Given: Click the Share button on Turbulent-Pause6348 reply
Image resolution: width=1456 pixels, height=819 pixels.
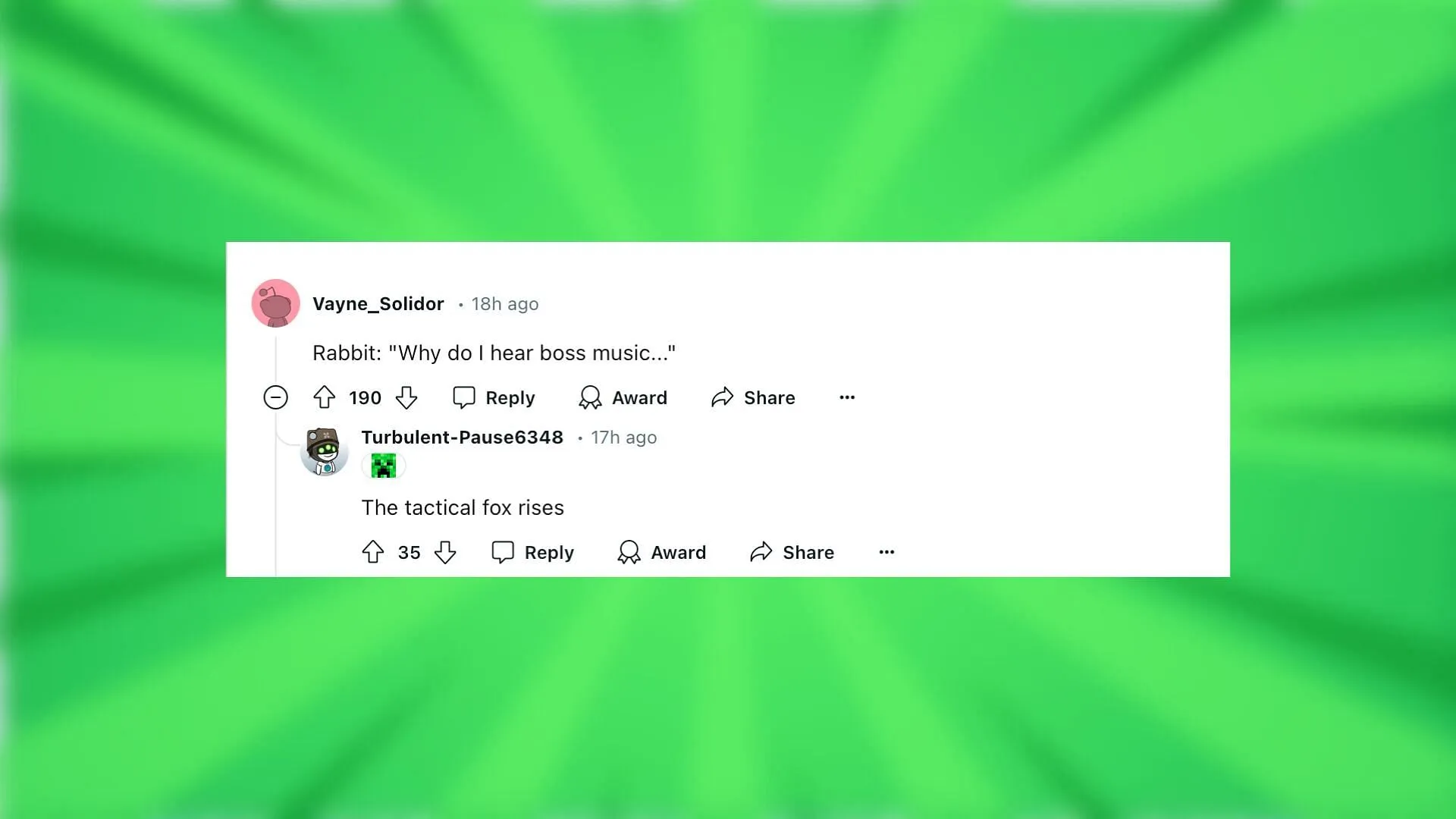Looking at the screenshot, I should (791, 552).
